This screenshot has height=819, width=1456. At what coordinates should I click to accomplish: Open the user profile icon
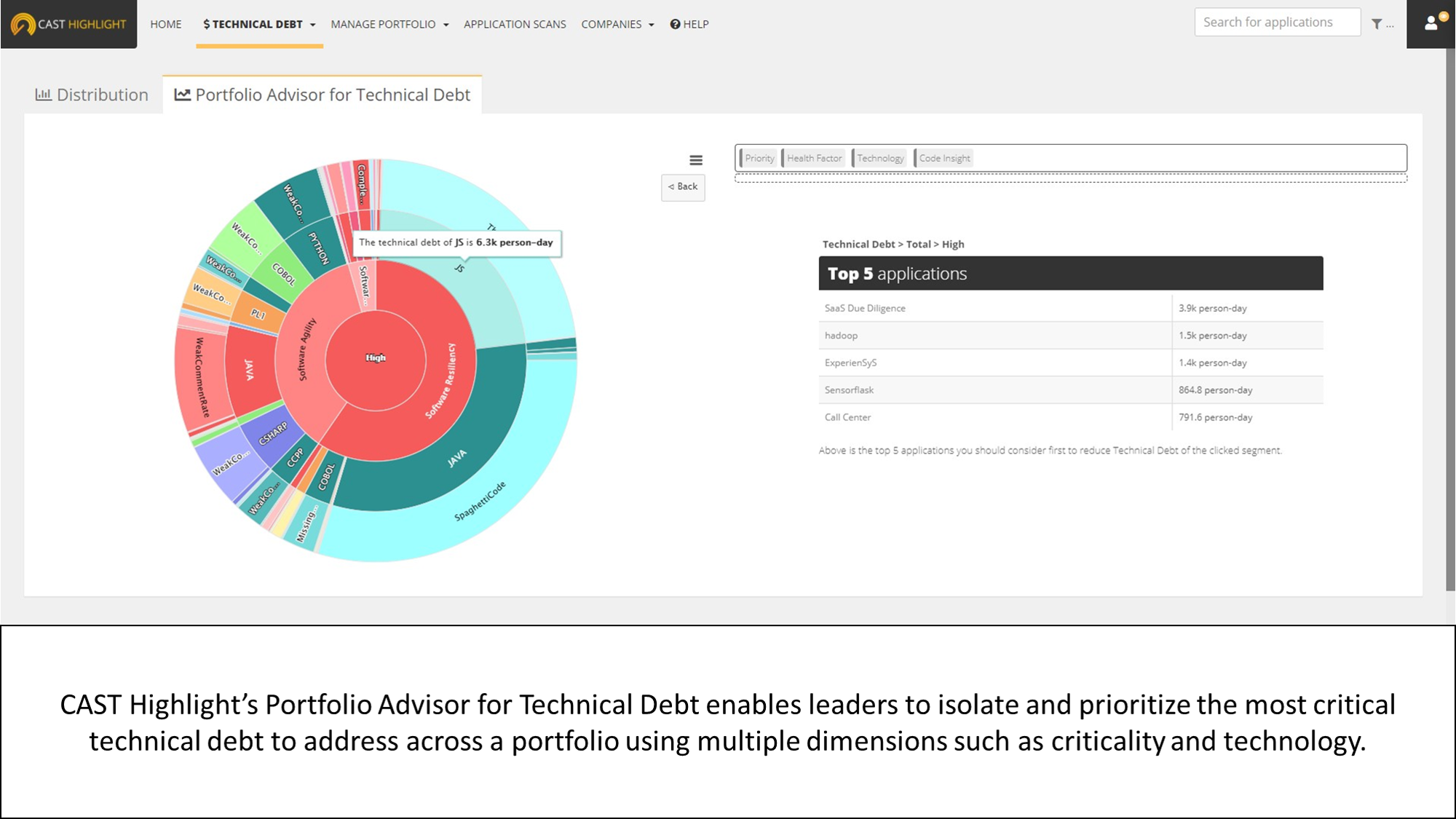(x=1431, y=23)
